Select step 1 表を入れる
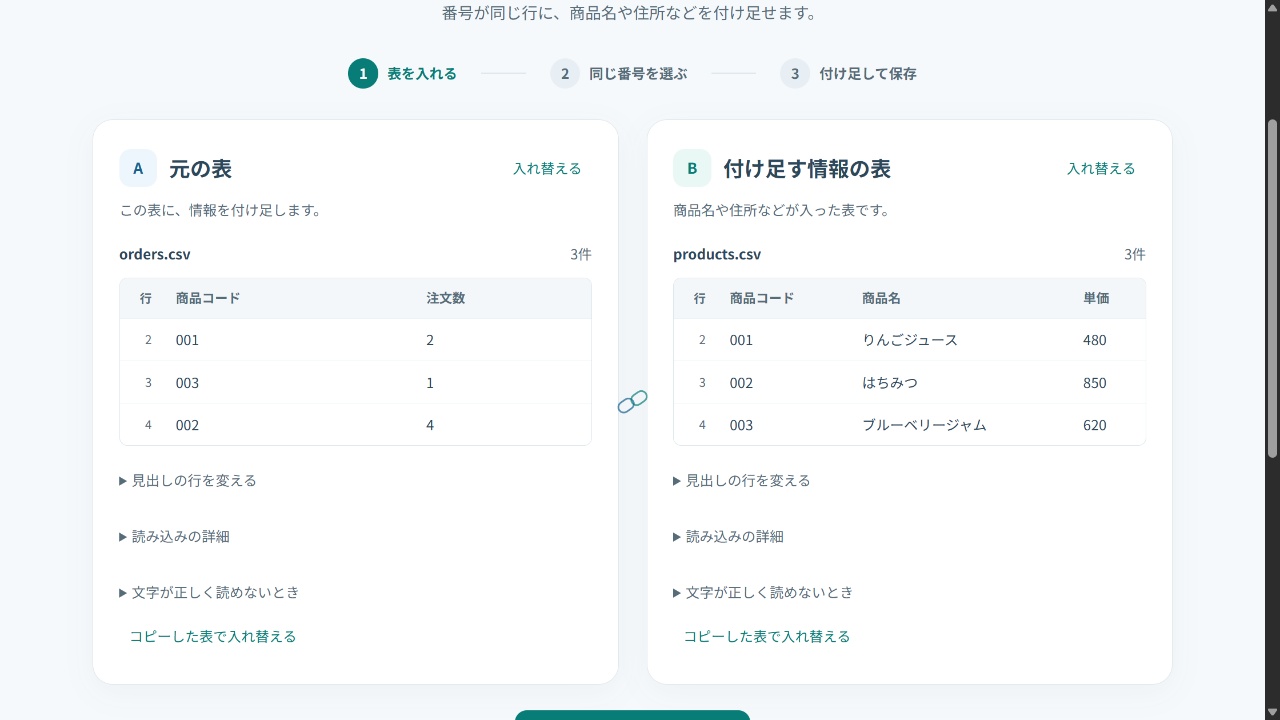The image size is (1280, 720). click(x=402, y=73)
